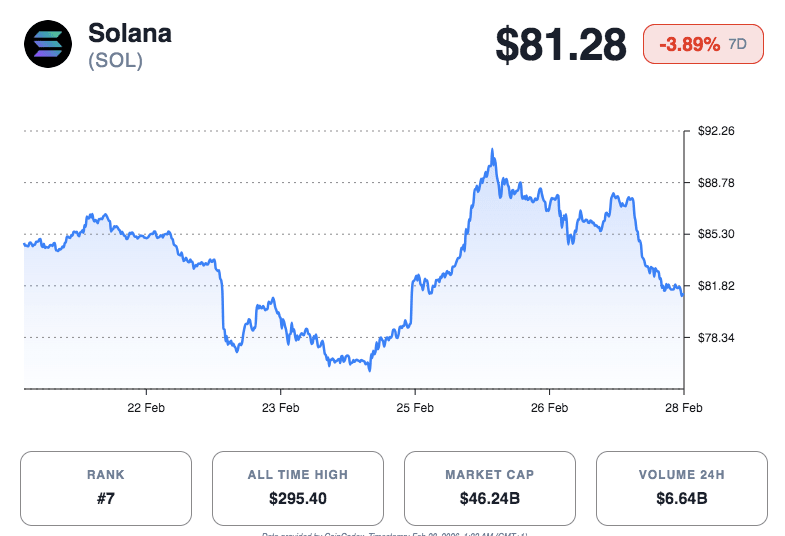
Task: Click the Solana logo icon
Action: point(48,44)
